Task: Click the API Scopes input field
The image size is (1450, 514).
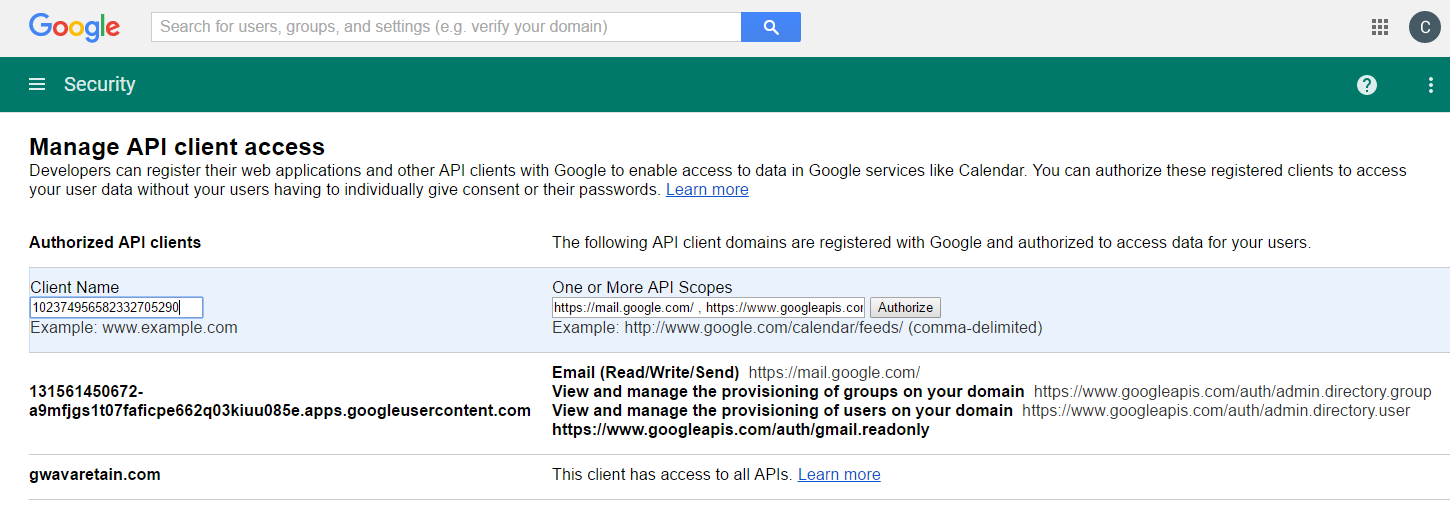Action: coord(708,307)
